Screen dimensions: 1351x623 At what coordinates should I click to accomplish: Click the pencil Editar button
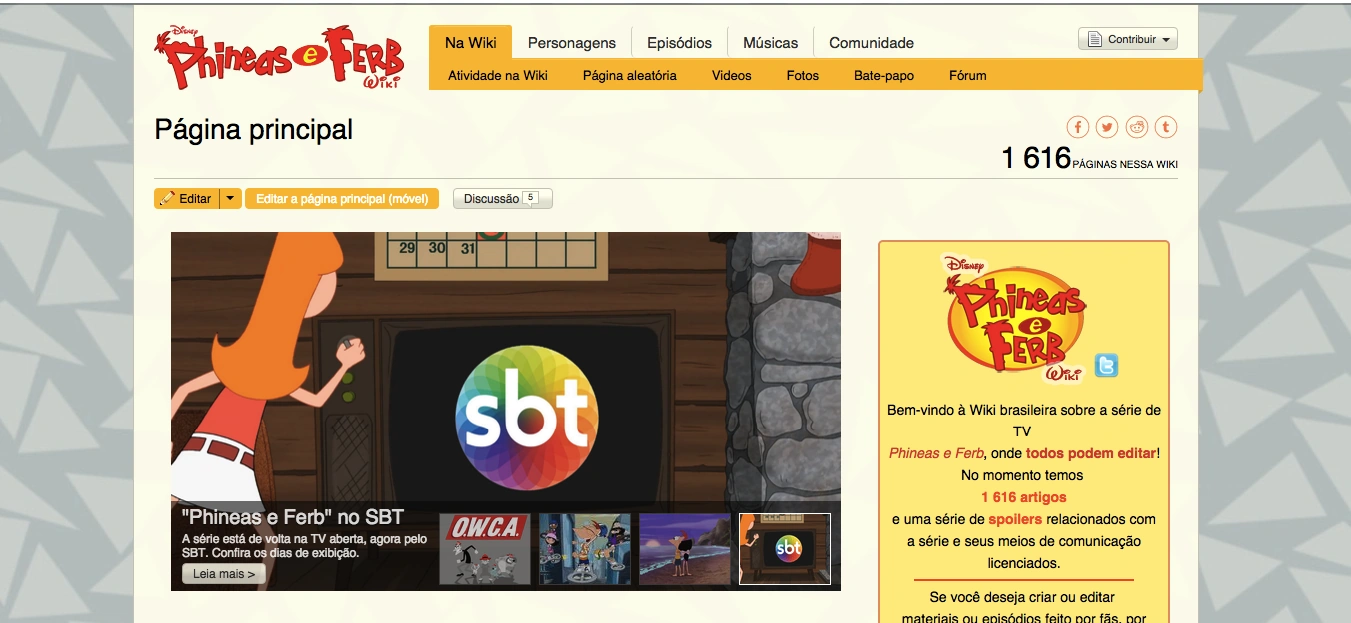tap(186, 199)
